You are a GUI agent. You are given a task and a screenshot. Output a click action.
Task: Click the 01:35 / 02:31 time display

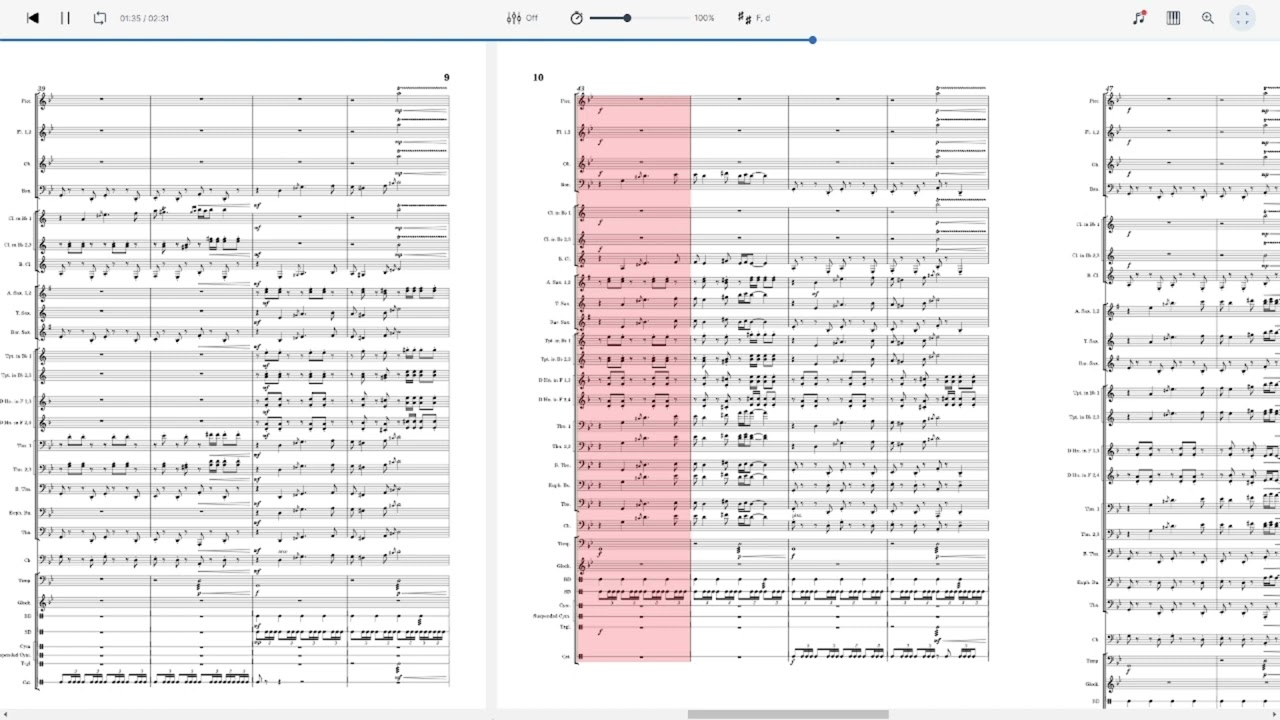144,18
